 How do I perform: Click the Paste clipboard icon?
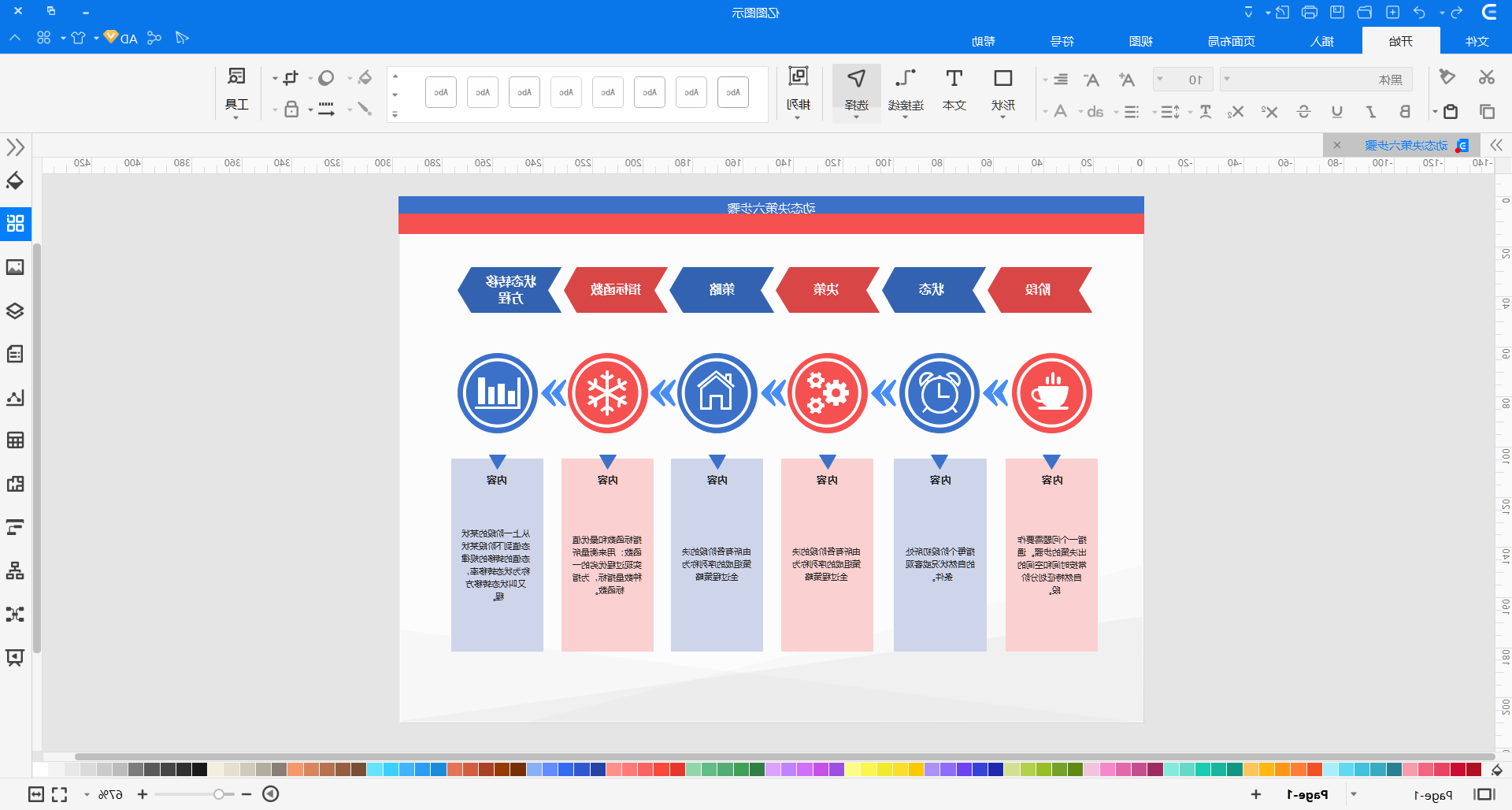pyautogui.click(x=1451, y=112)
